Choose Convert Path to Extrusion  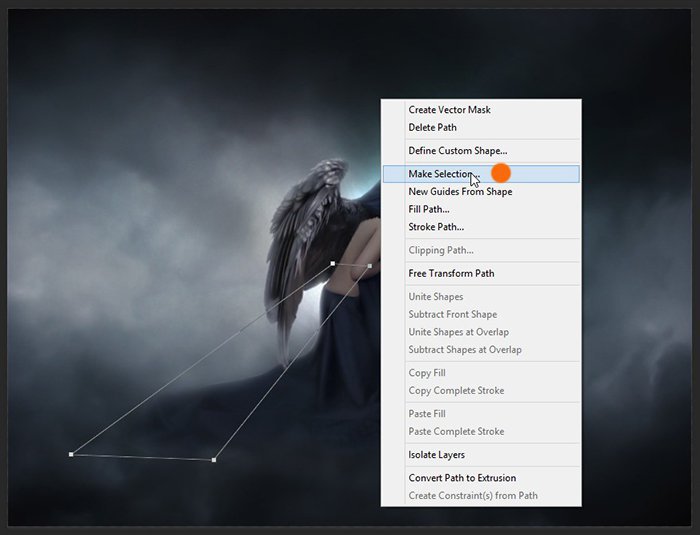(462, 478)
